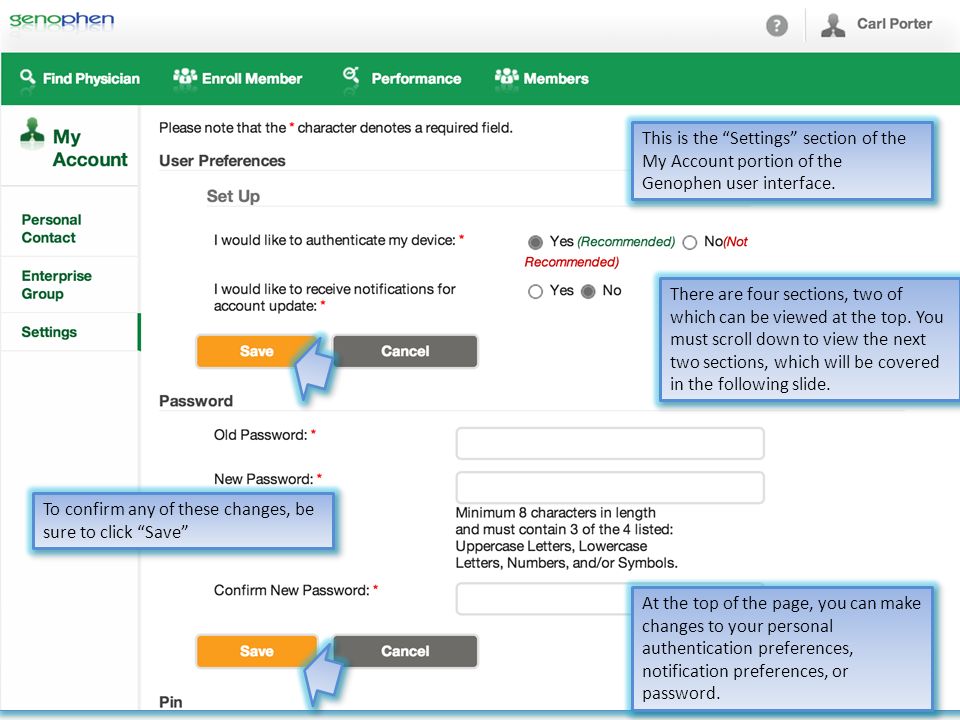Click the Carl Porter user name
This screenshot has width=960, height=720.
(x=894, y=24)
